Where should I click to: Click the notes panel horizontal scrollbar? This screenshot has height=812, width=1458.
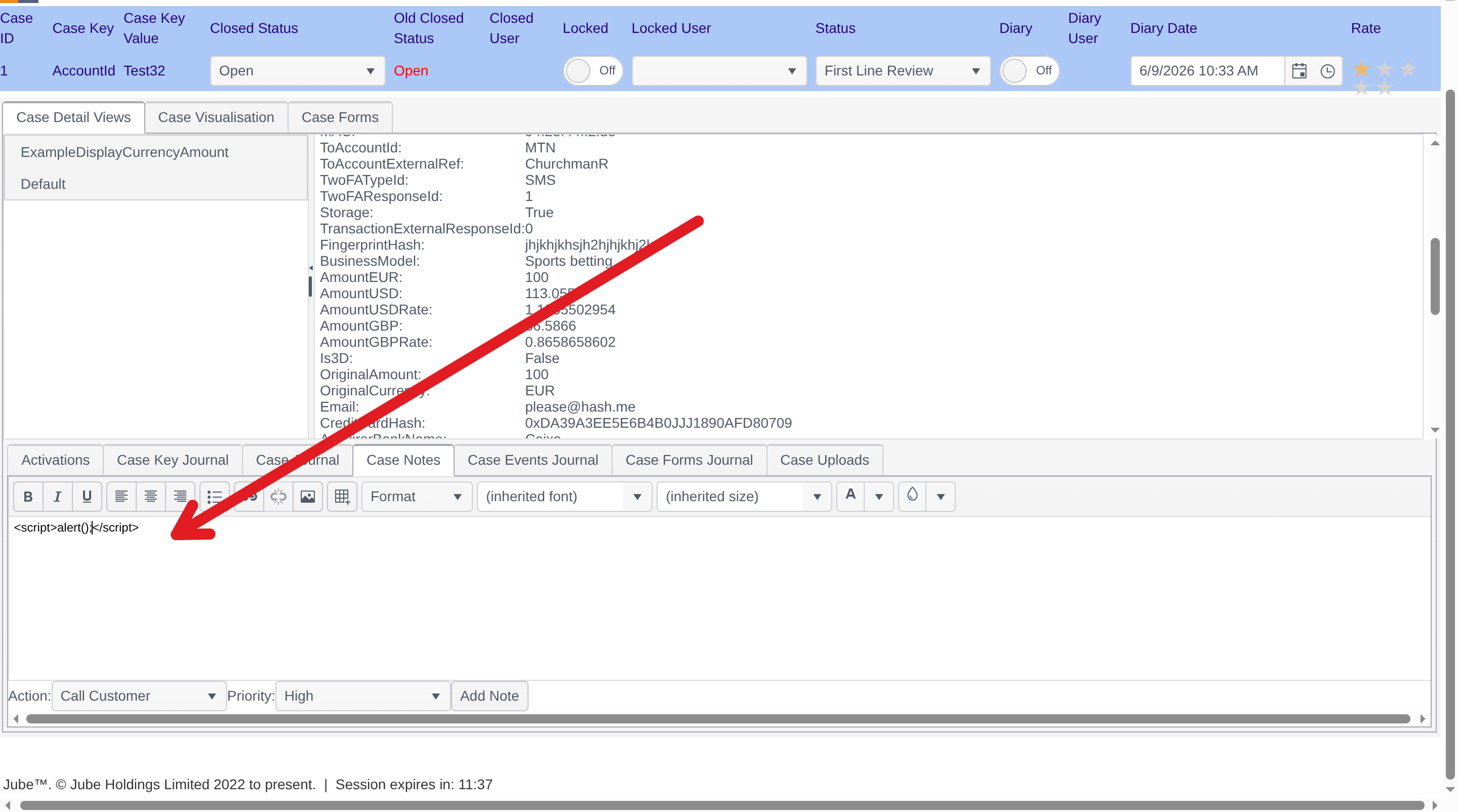click(718, 719)
